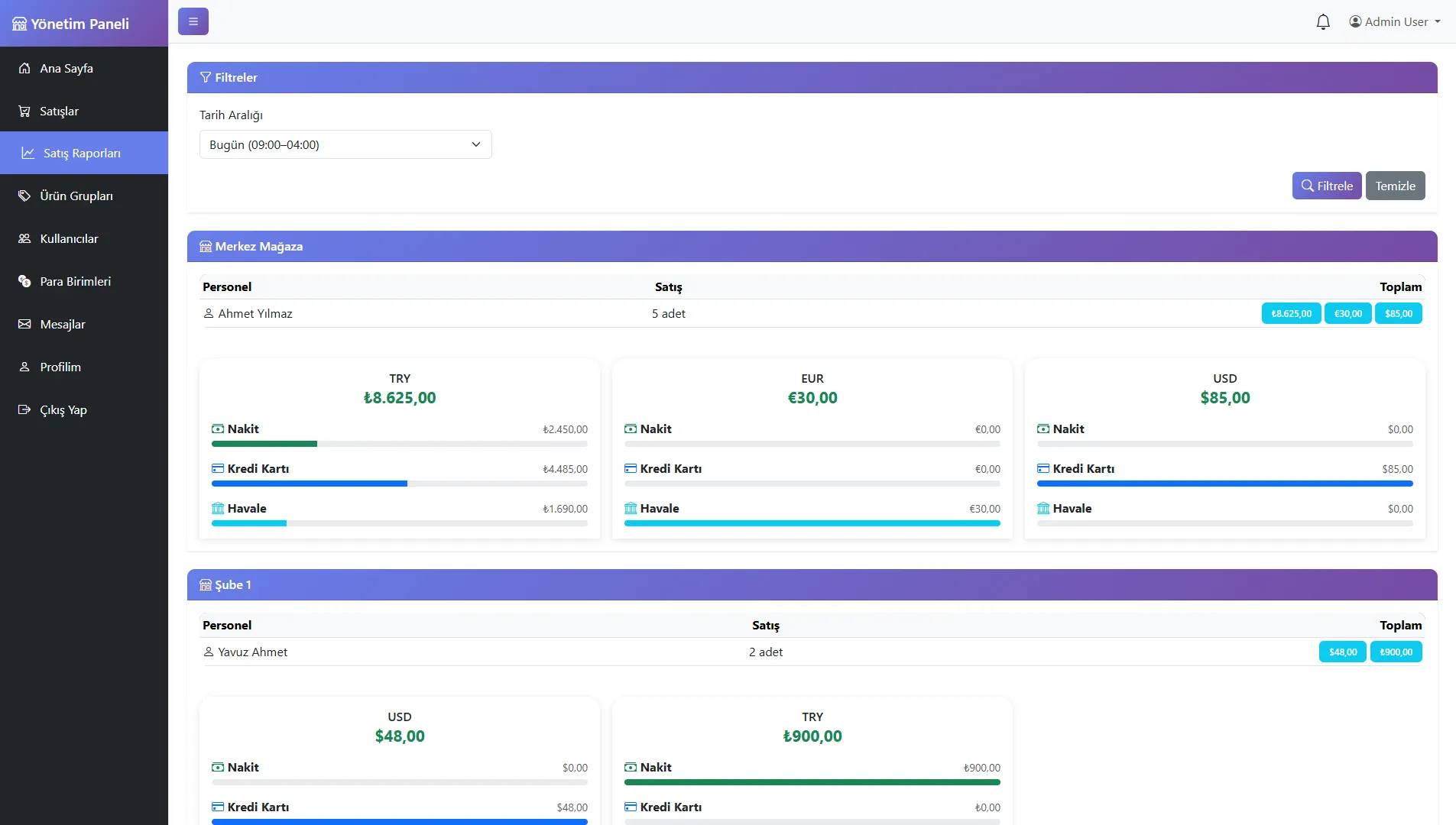The width and height of the screenshot is (1456, 825).
Task: Click cash icon in Şube 1 TRY Nakit row
Action: tap(631, 768)
